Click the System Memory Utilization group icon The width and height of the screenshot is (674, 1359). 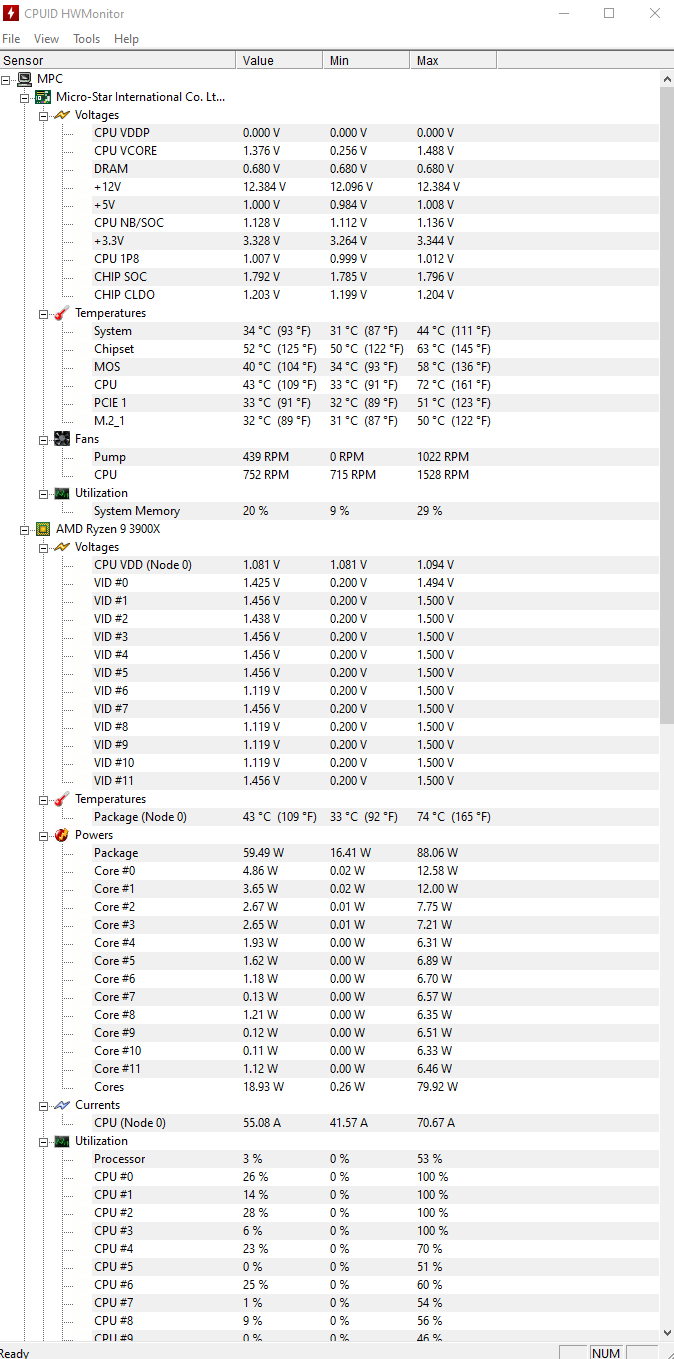tap(62, 493)
